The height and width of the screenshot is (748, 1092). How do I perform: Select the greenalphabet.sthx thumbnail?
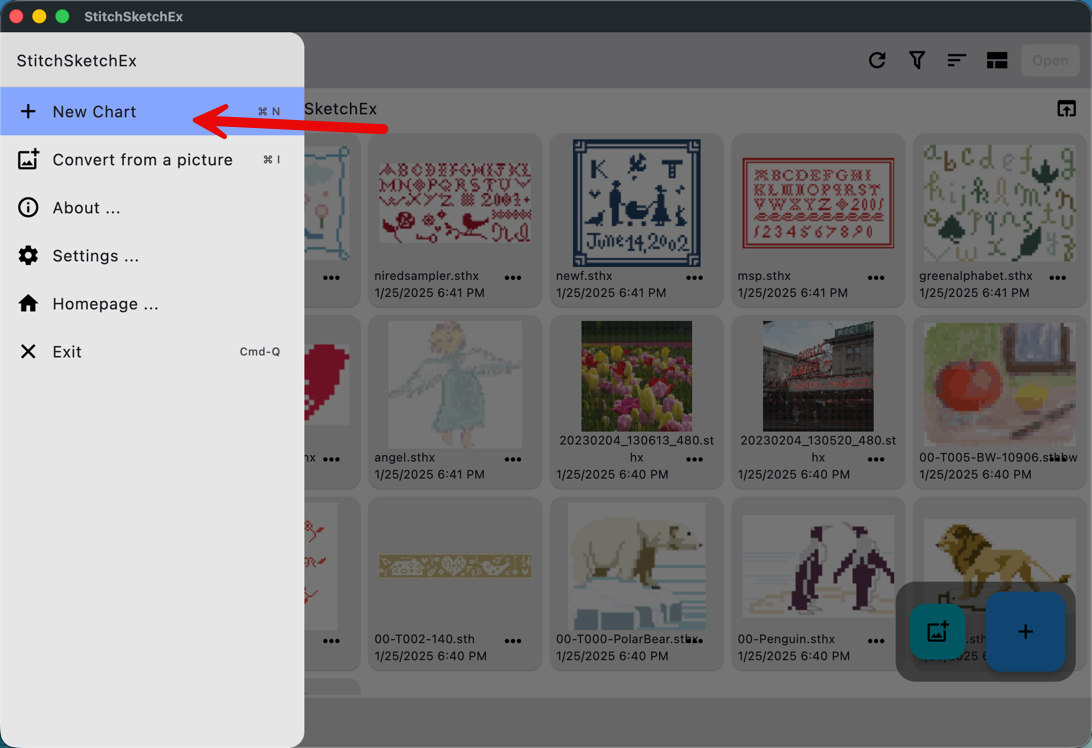pos(999,203)
